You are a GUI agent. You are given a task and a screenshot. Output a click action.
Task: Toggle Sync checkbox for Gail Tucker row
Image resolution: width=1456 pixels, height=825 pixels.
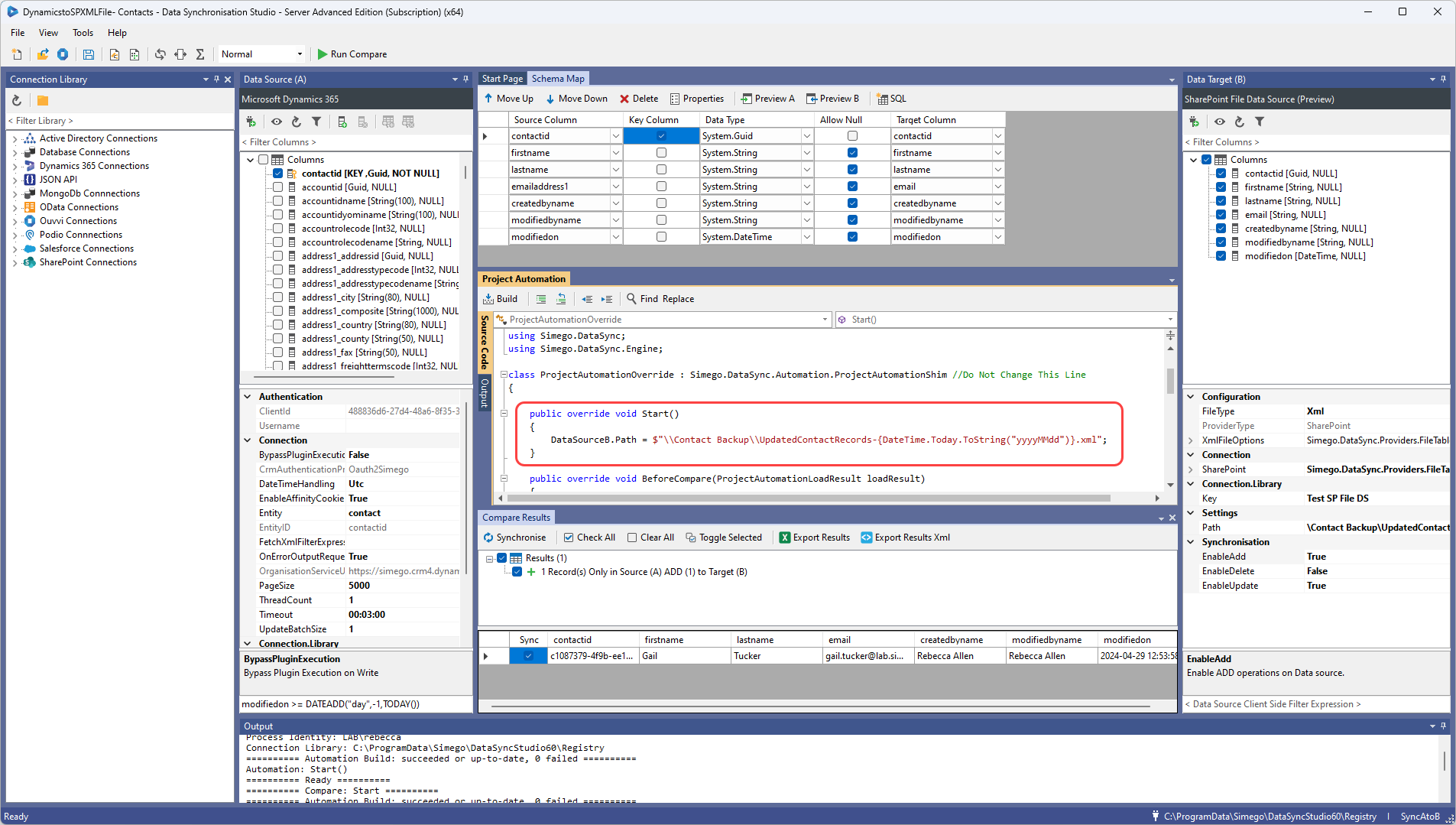tap(528, 656)
